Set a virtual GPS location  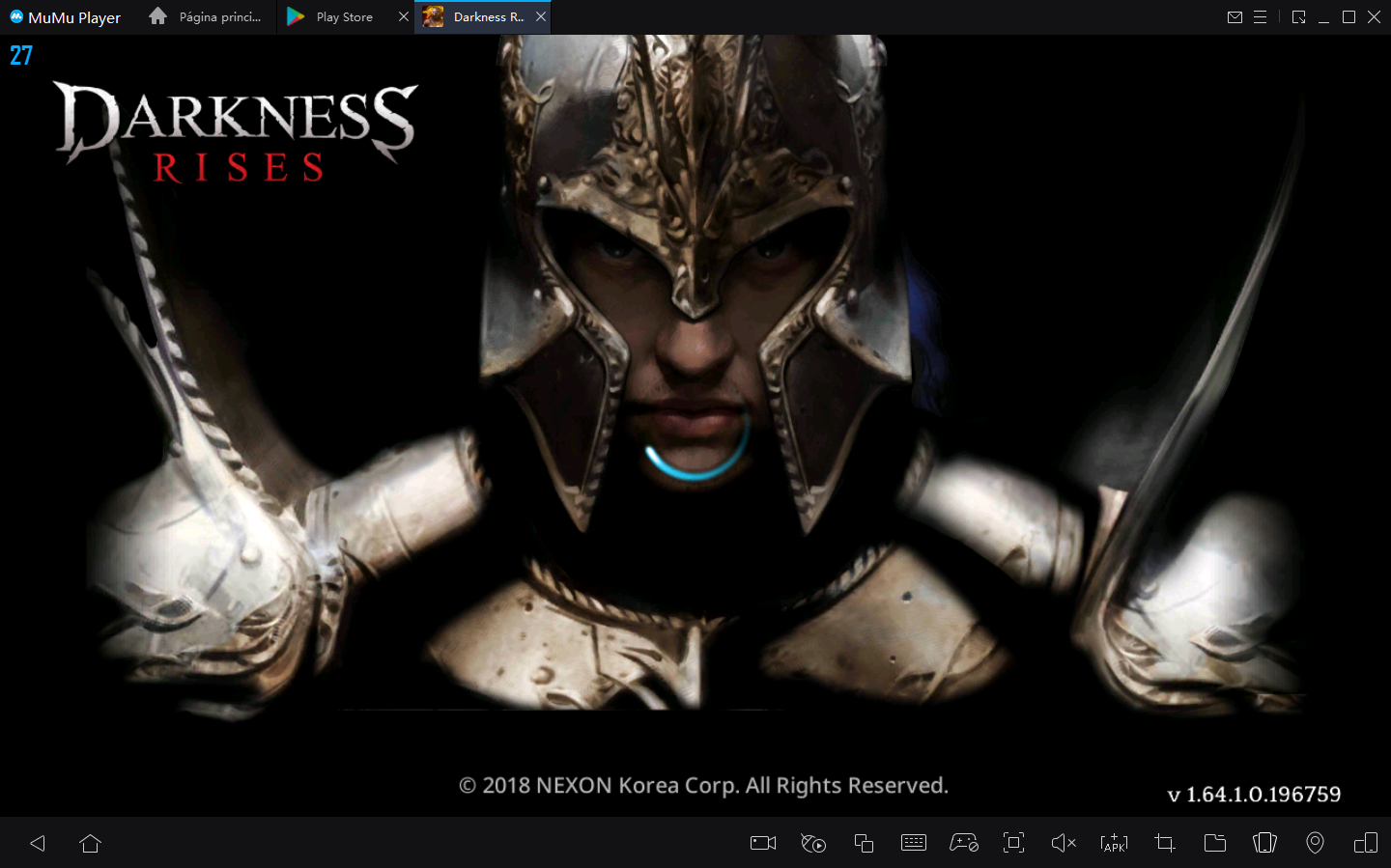[1315, 843]
